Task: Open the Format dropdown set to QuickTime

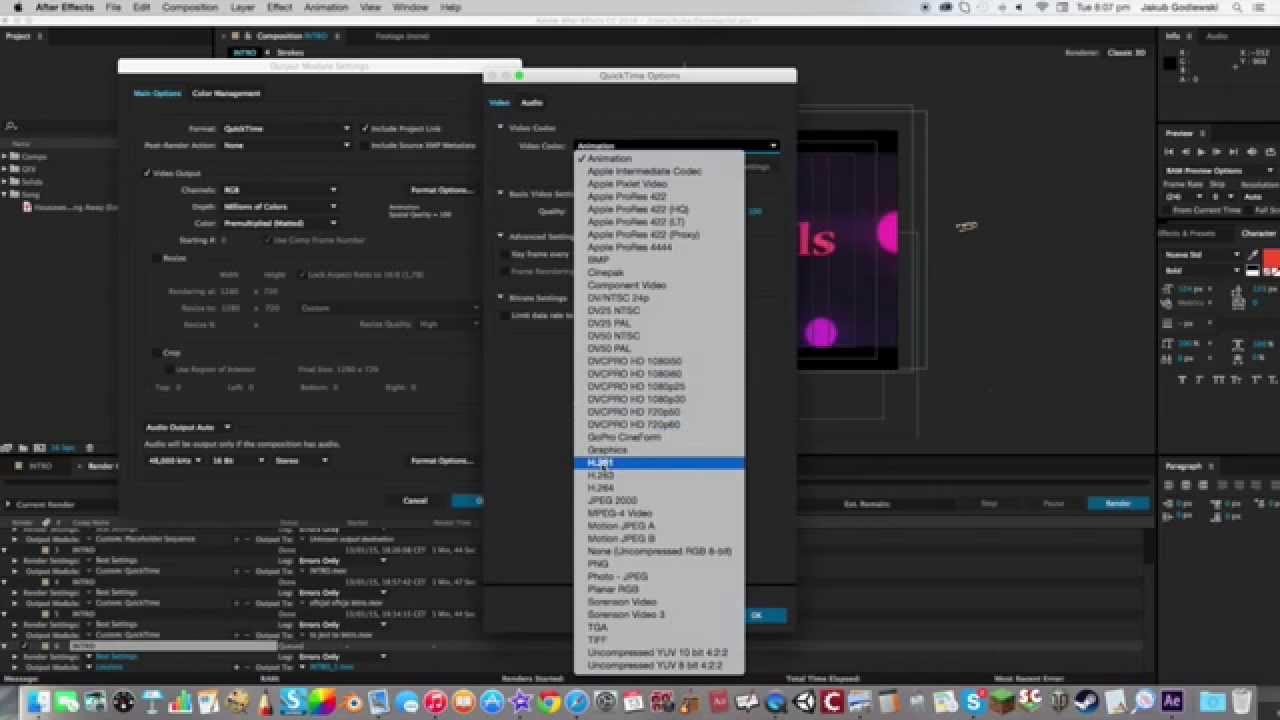Action: click(286, 129)
